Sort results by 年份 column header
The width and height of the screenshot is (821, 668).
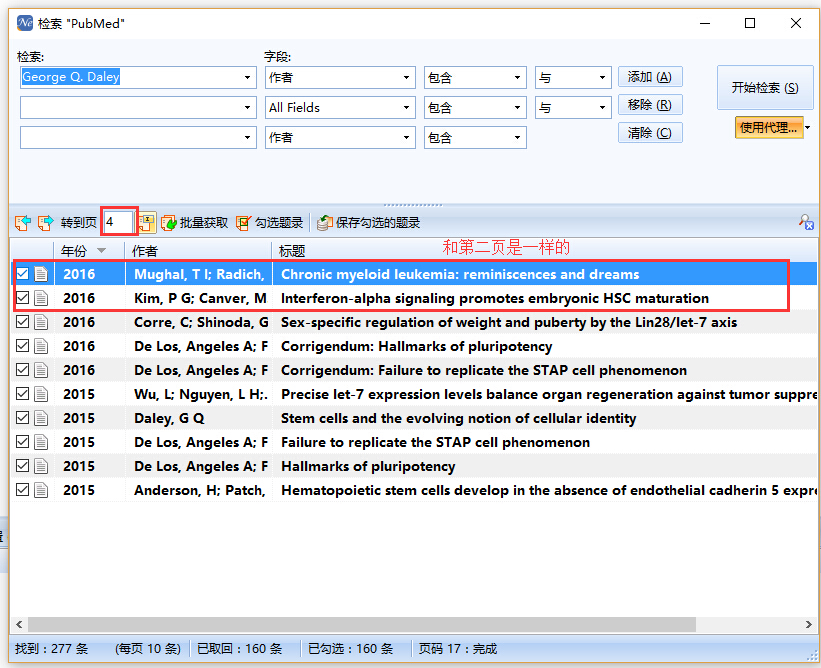pos(89,251)
